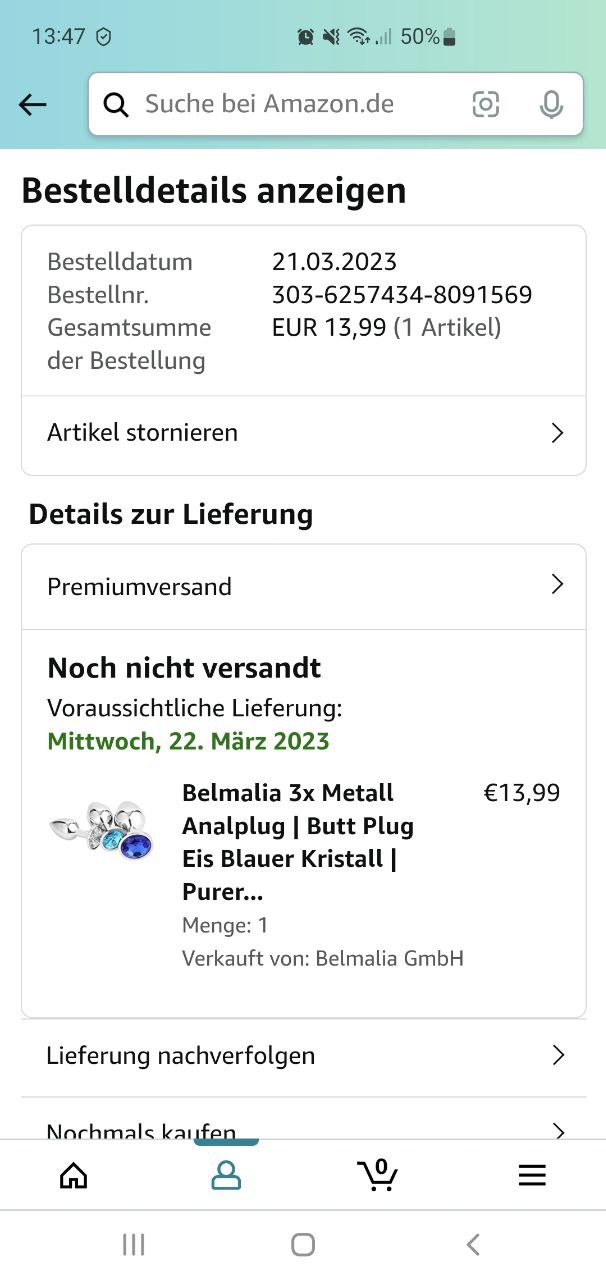
Task: Tap the back arrow icon
Action: [33, 104]
